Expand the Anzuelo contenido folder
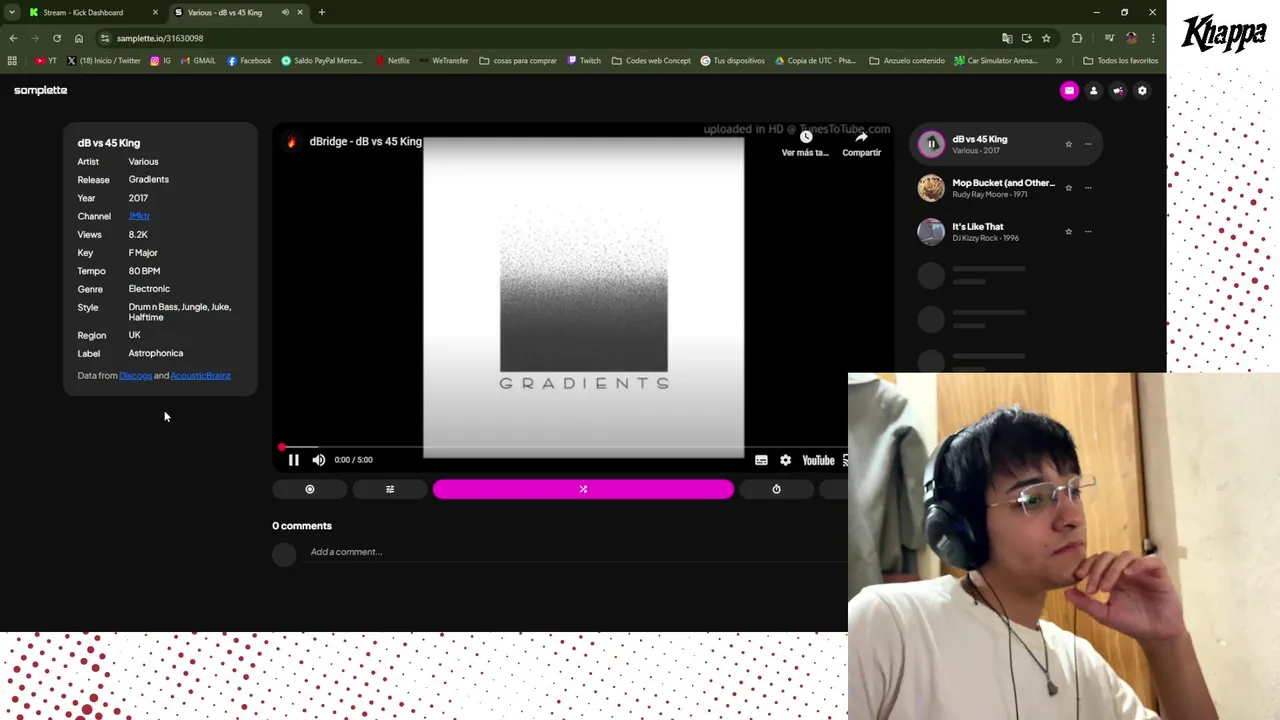This screenshot has width=1280, height=720. (907, 61)
